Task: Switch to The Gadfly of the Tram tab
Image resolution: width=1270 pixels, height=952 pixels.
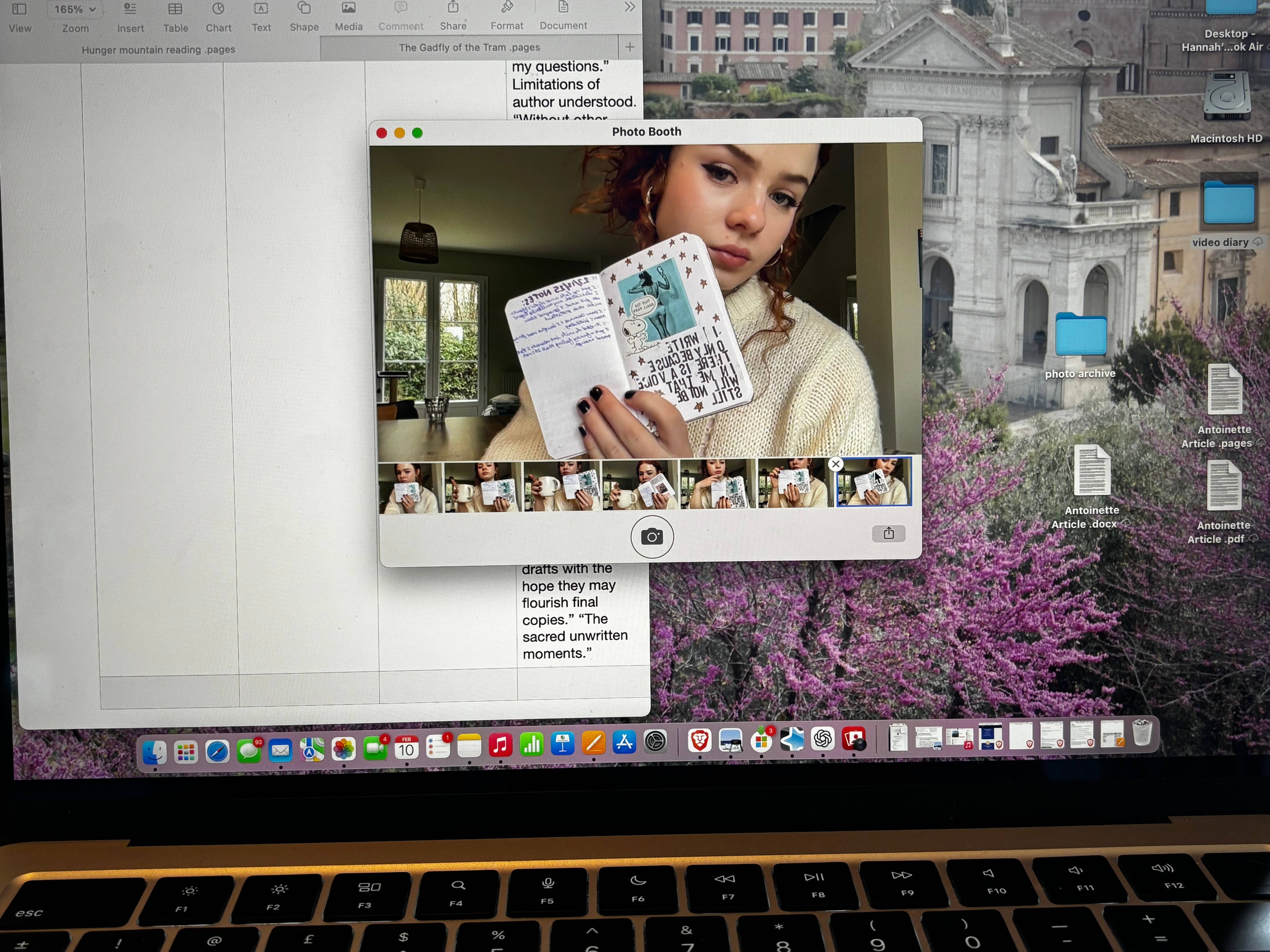Action: [469, 48]
